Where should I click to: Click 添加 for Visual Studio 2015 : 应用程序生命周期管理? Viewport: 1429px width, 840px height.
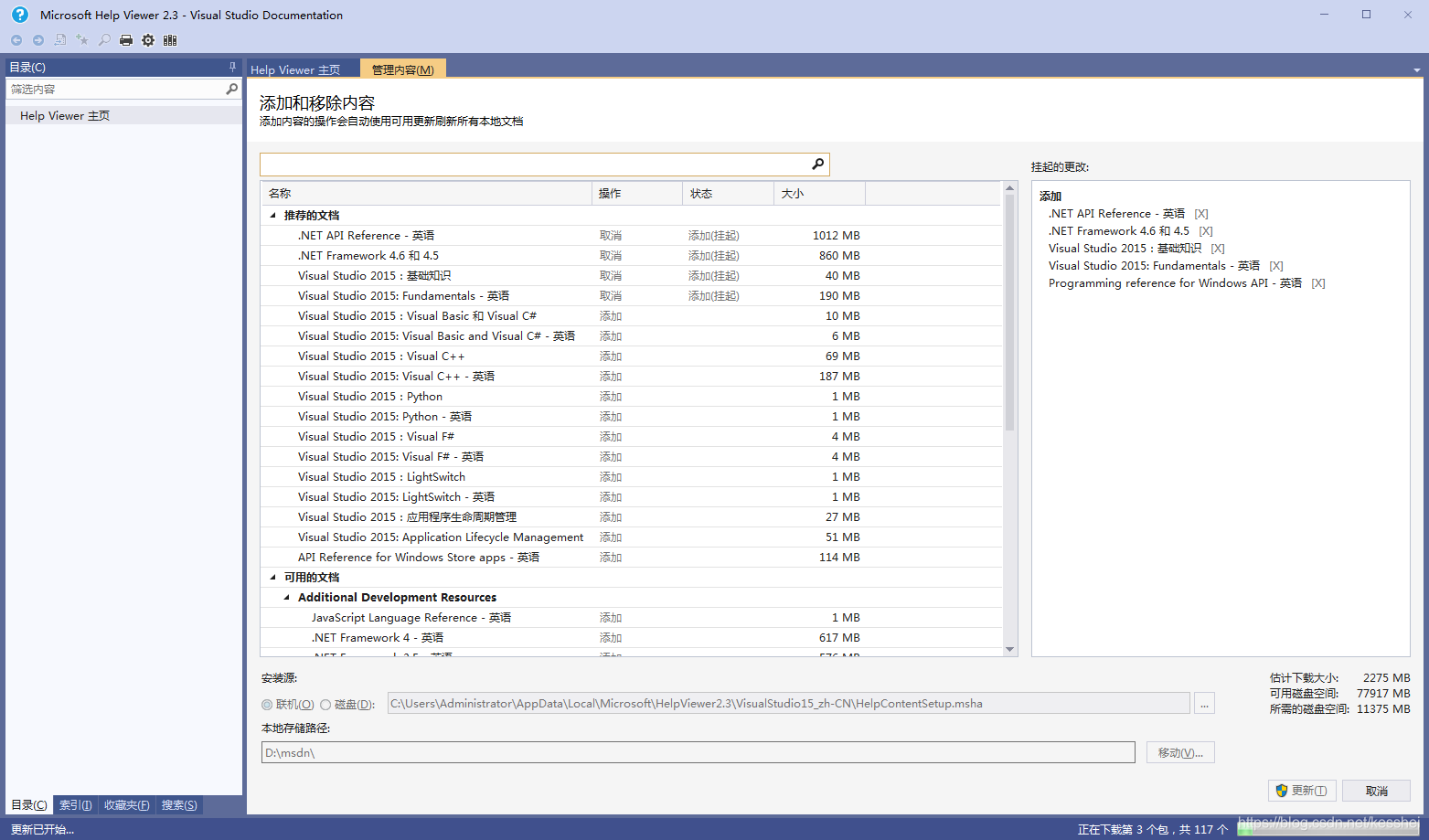point(611,517)
